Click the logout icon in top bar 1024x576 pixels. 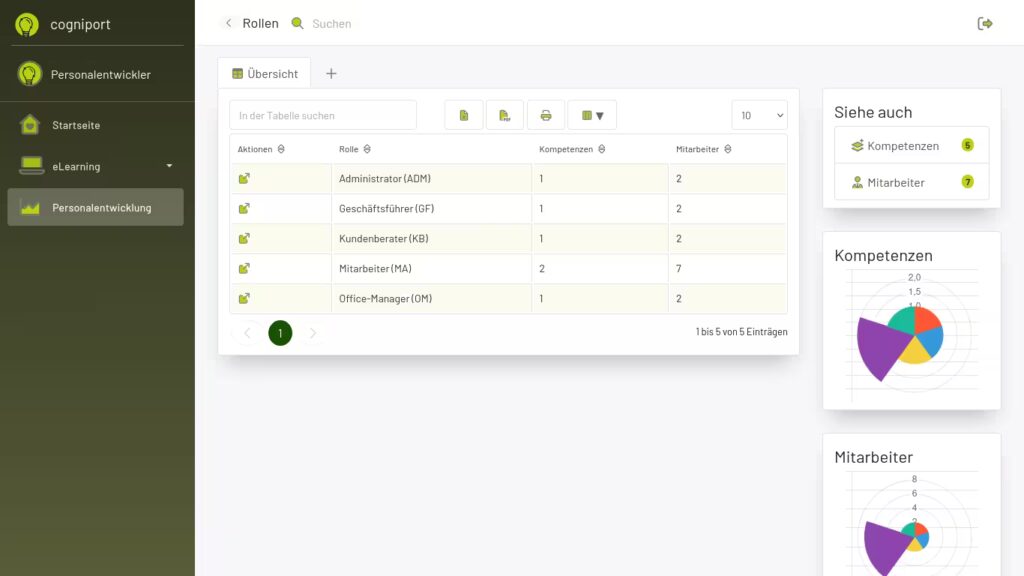[985, 23]
